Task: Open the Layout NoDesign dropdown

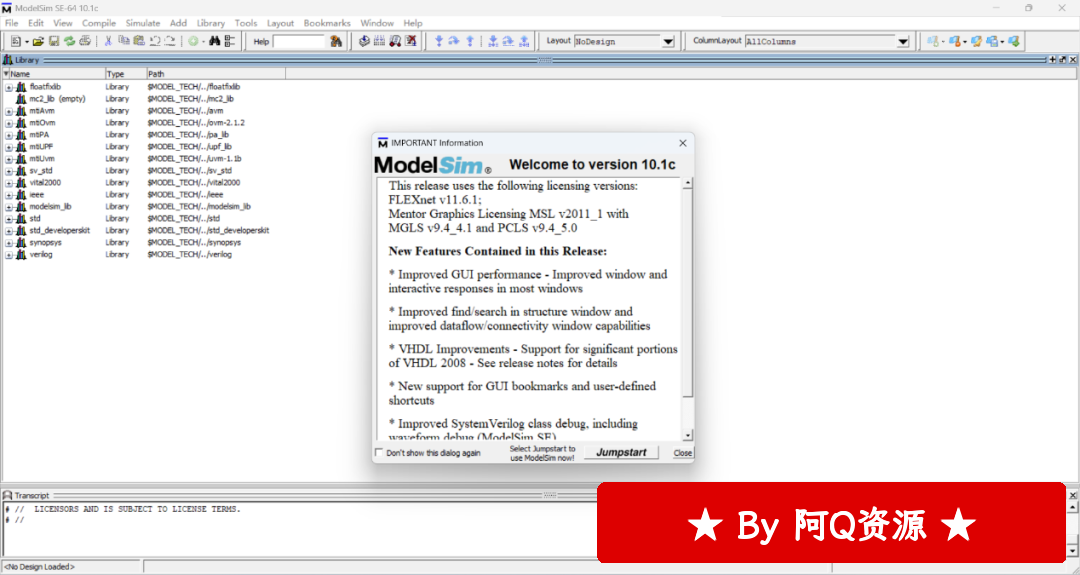Action: (668, 42)
